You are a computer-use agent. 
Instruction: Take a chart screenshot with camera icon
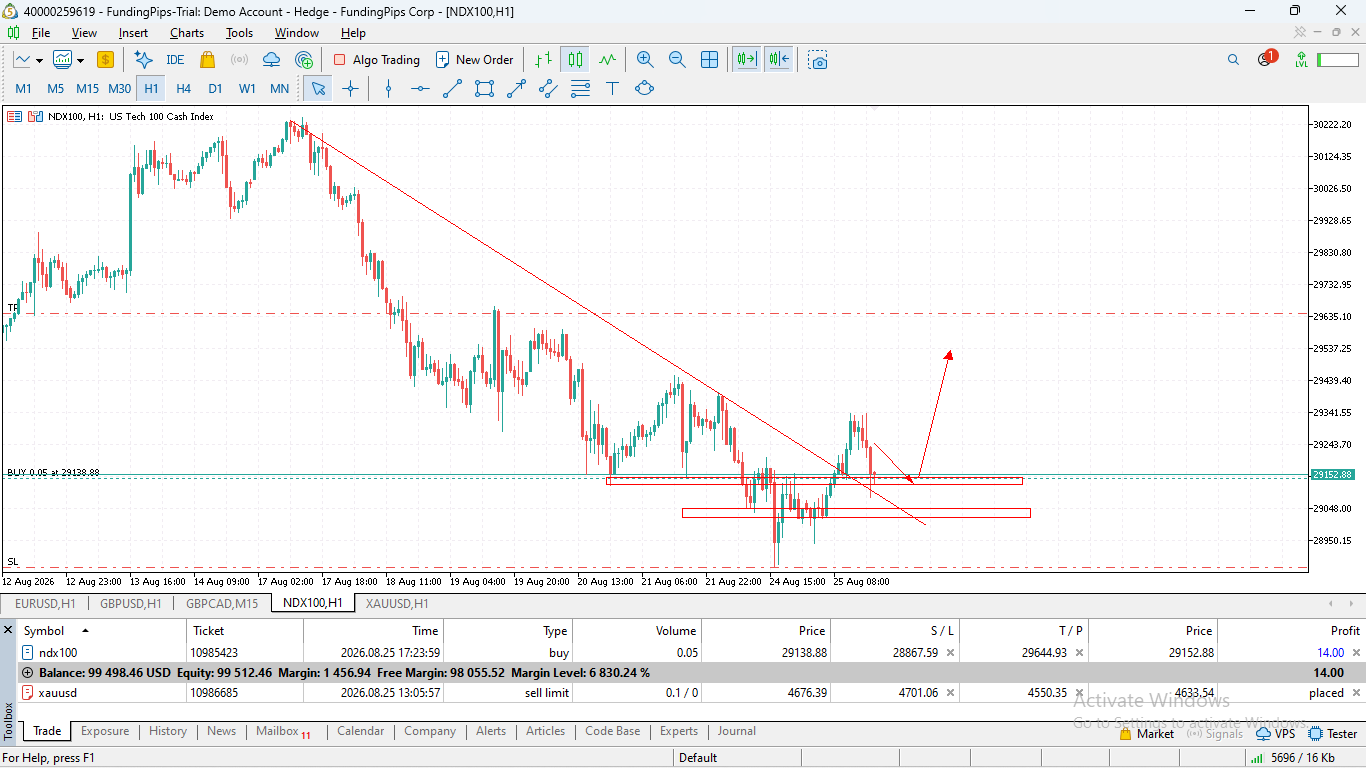coord(819,60)
